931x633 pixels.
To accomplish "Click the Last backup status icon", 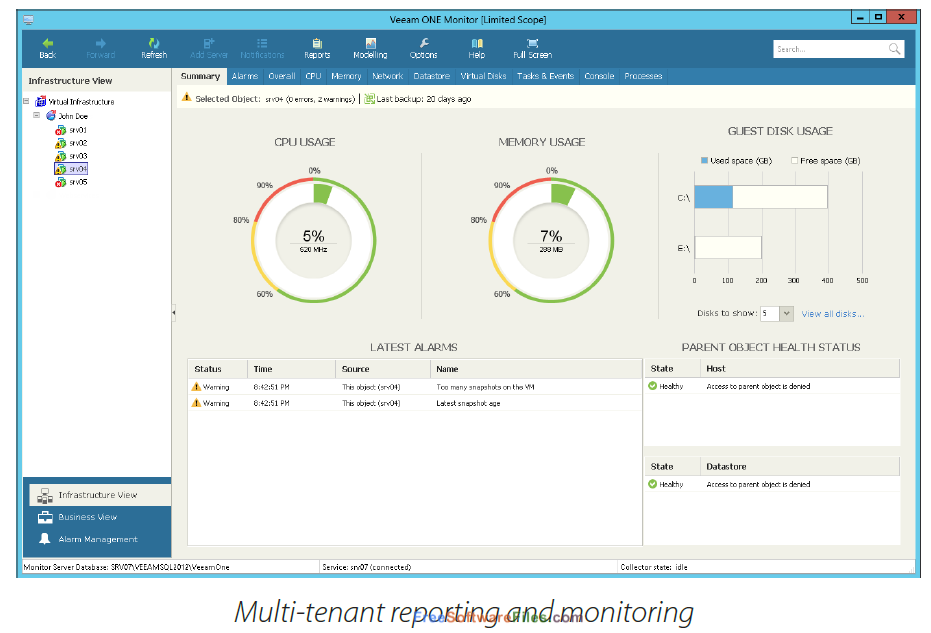I will (x=369, y=99).
